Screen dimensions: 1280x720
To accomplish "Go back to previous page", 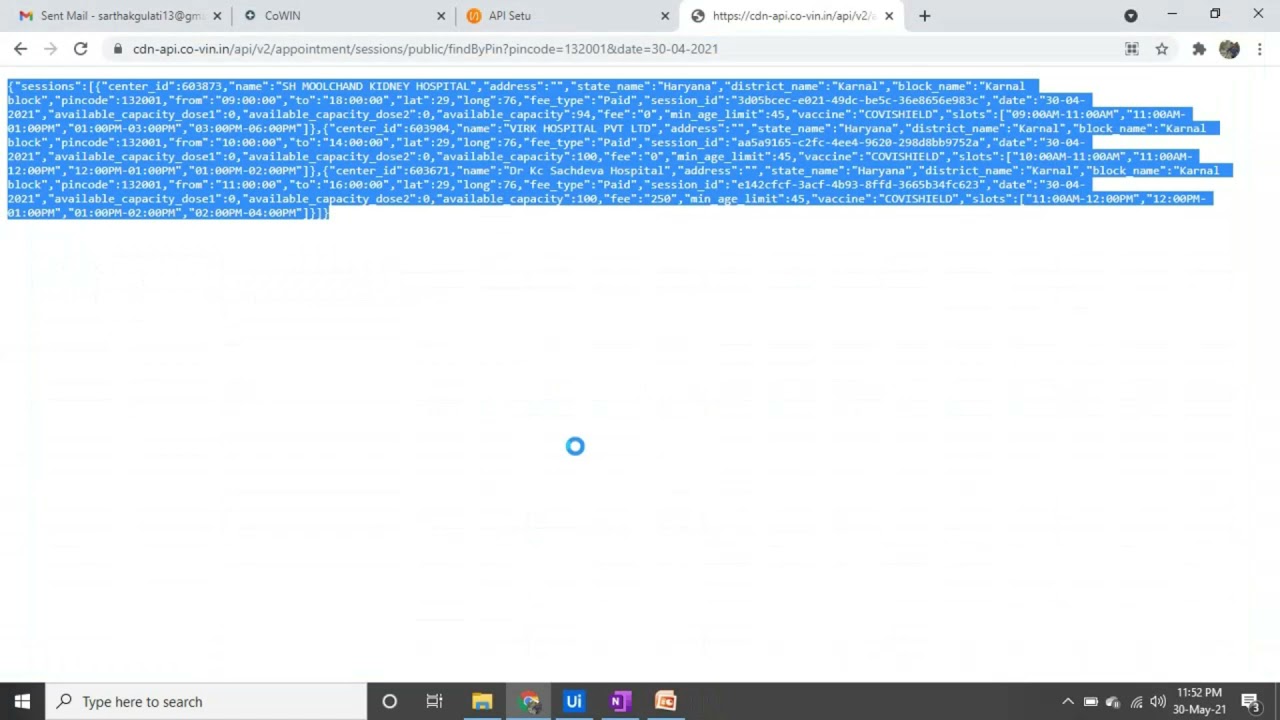I will (20, 48).
